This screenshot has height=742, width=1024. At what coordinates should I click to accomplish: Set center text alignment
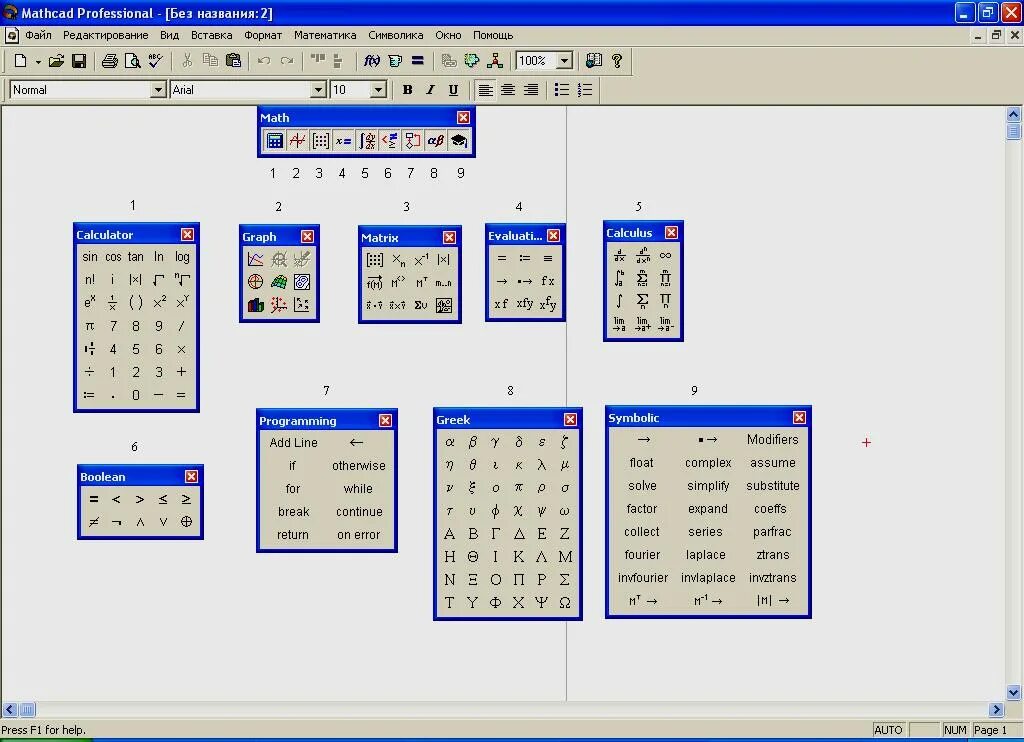pos(508,89)
